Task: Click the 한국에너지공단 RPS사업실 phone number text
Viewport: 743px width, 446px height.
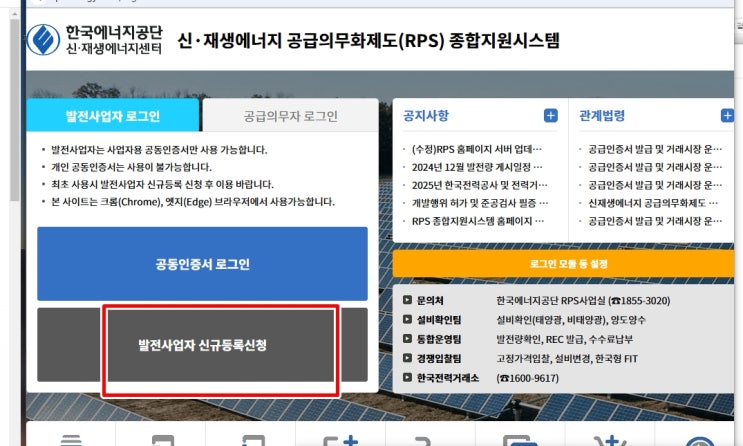Action: (583, 301)
